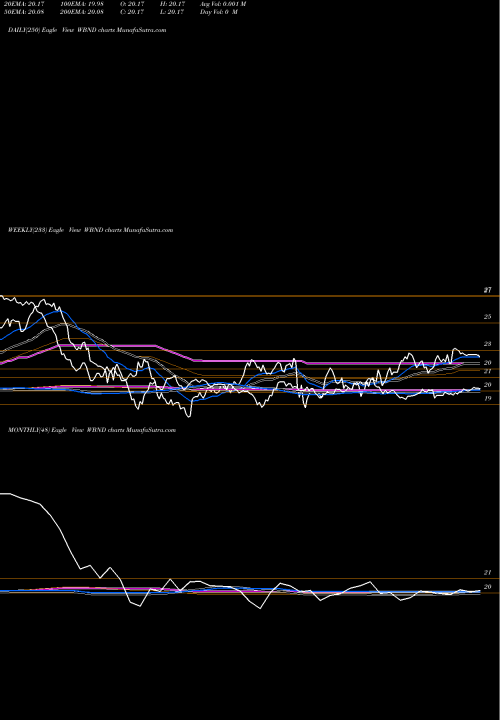
Task: Click the high price H: 20.17
Action: coord(172,4)
